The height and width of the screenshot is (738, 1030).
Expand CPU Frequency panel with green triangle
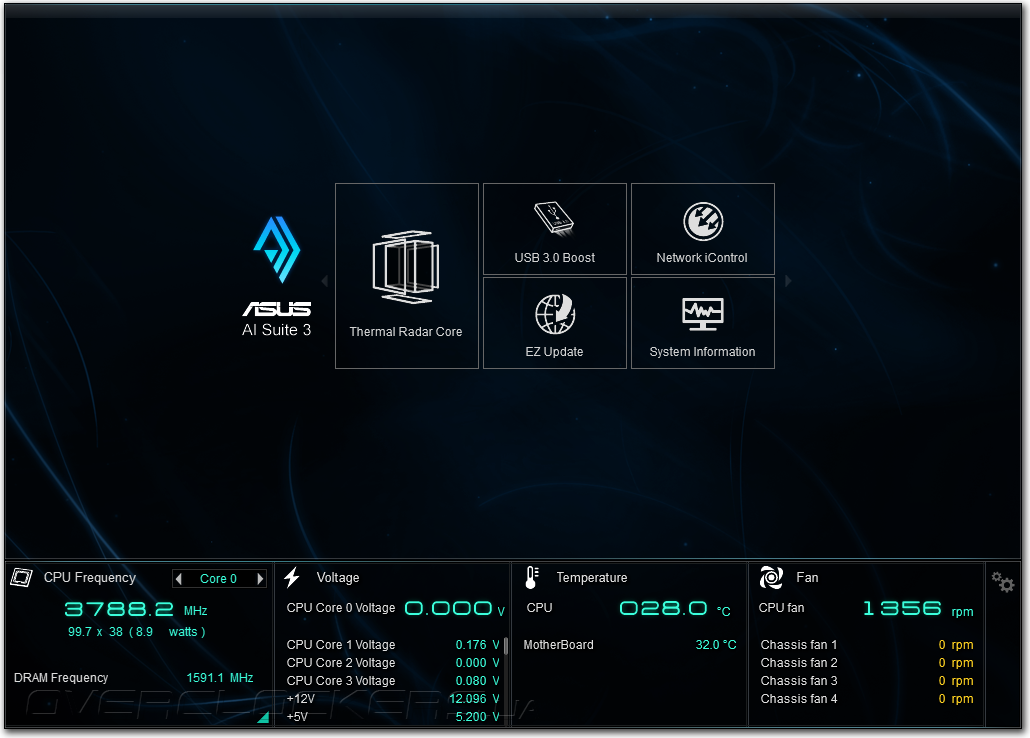[263, 717]
